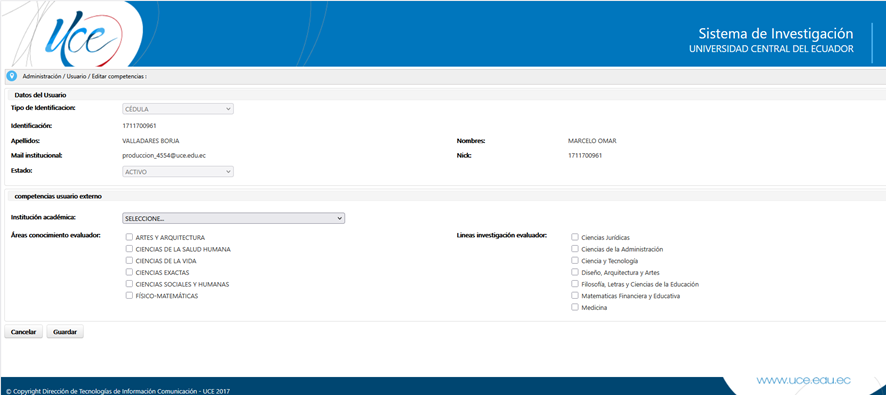The height and width of the screenshot is (395, 886).
Task: Click Institución académica label
Action: point(44,217)
